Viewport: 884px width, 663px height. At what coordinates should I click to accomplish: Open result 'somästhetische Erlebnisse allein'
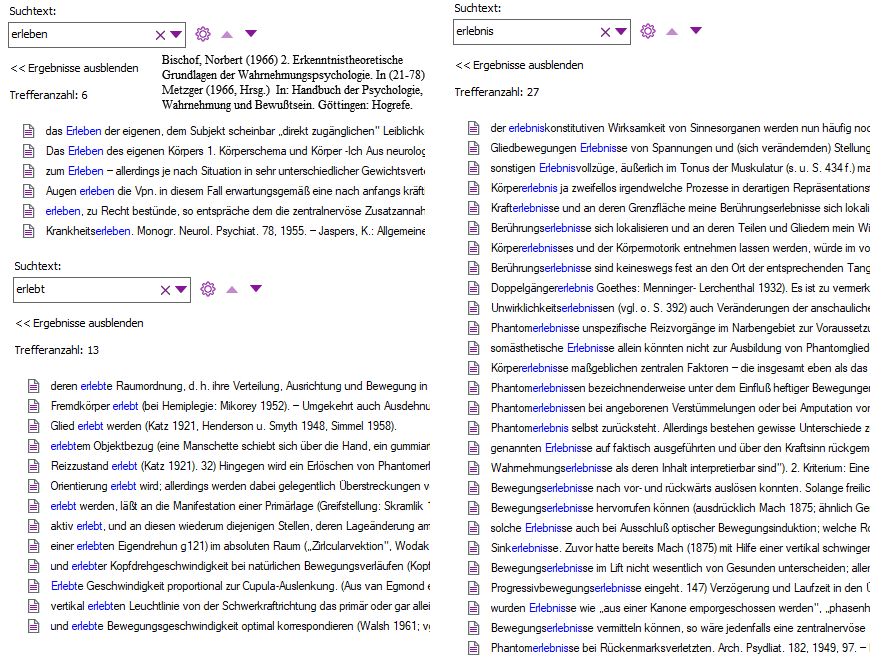pyautogui.click(x=680, y=348)
